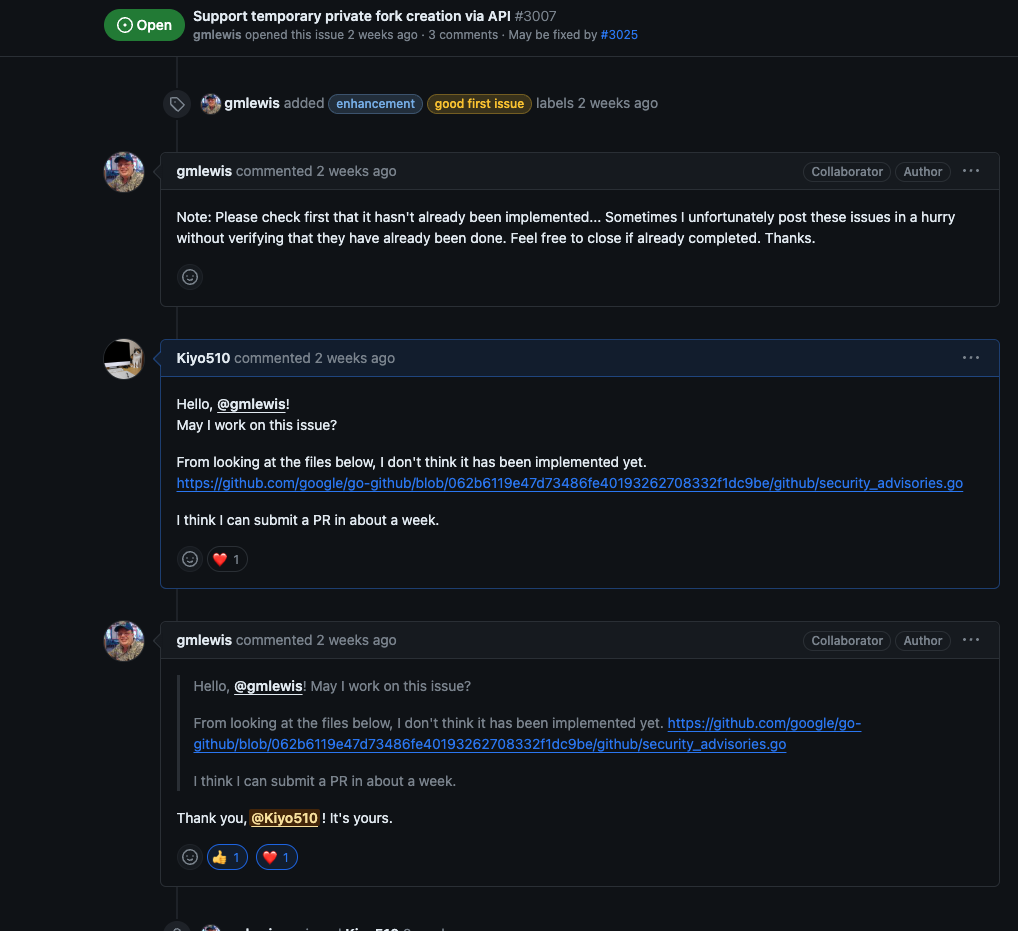
Task: Open the kebab menu on gmlewis's first comment
Action: click(x=970, y=171)
